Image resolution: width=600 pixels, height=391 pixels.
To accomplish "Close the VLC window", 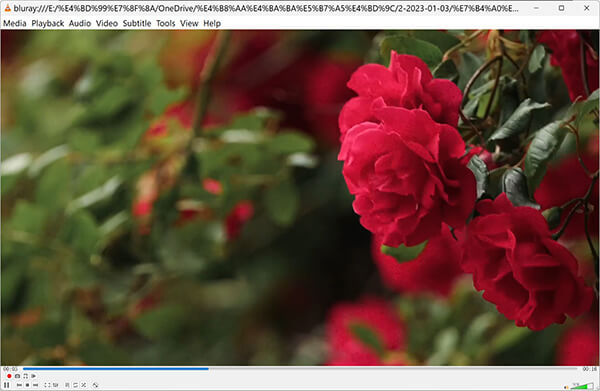I will click(586, 8).
